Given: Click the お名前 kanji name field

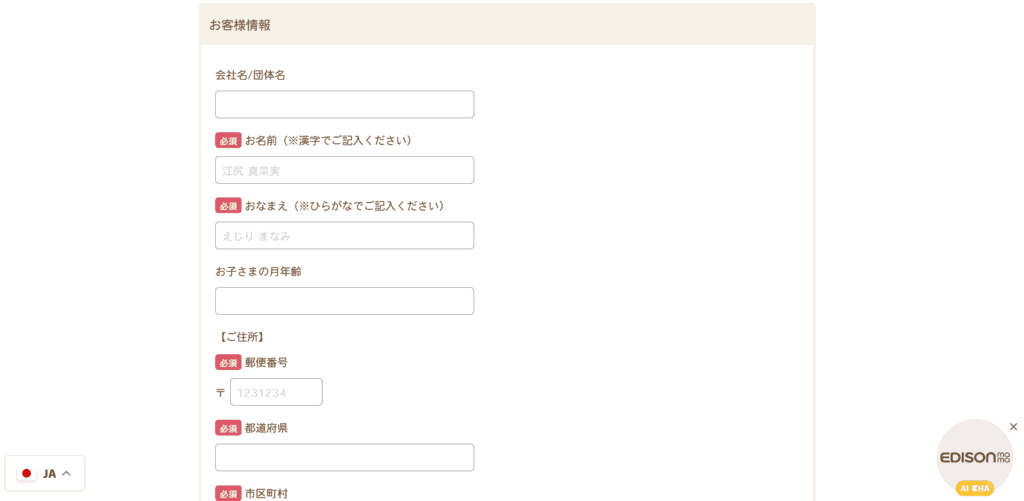Looking at the screenshot, I should (x=344, y=170).
